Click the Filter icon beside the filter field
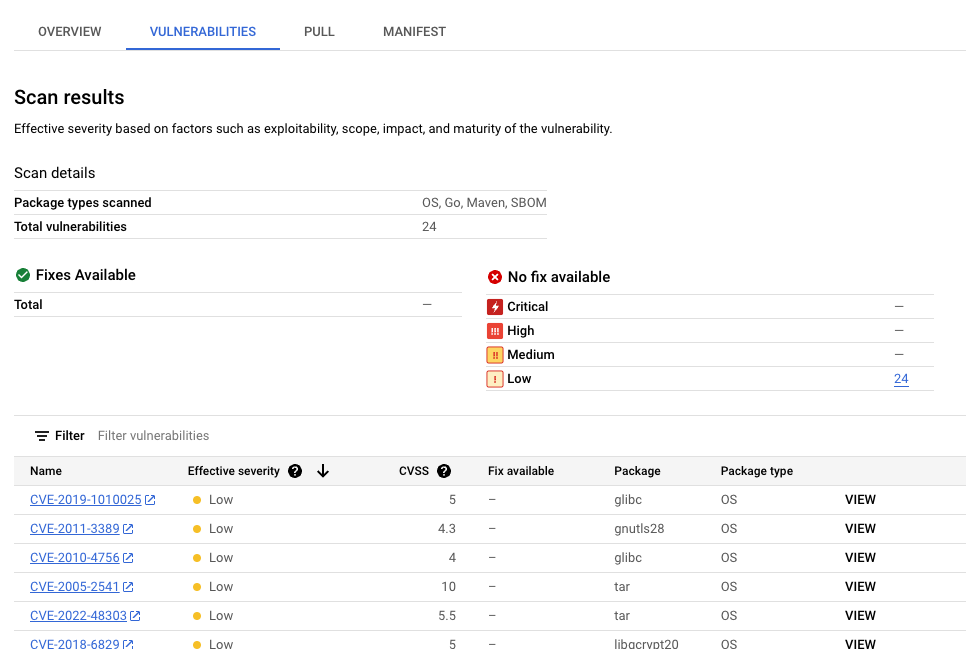The width and height of the screenshot is (966, 649). coord(40,435)
